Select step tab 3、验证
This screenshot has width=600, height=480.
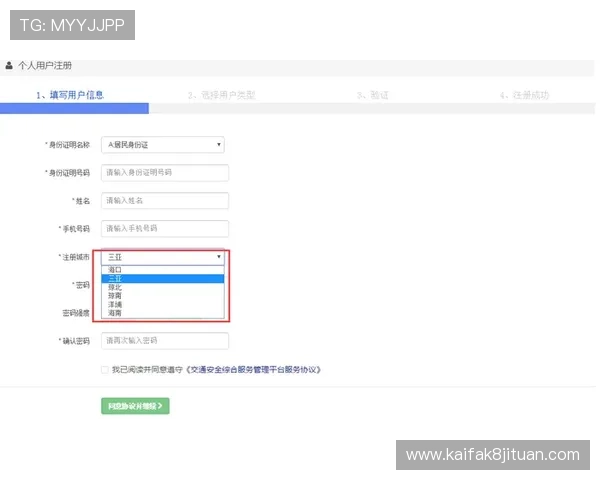coord(373,95)
